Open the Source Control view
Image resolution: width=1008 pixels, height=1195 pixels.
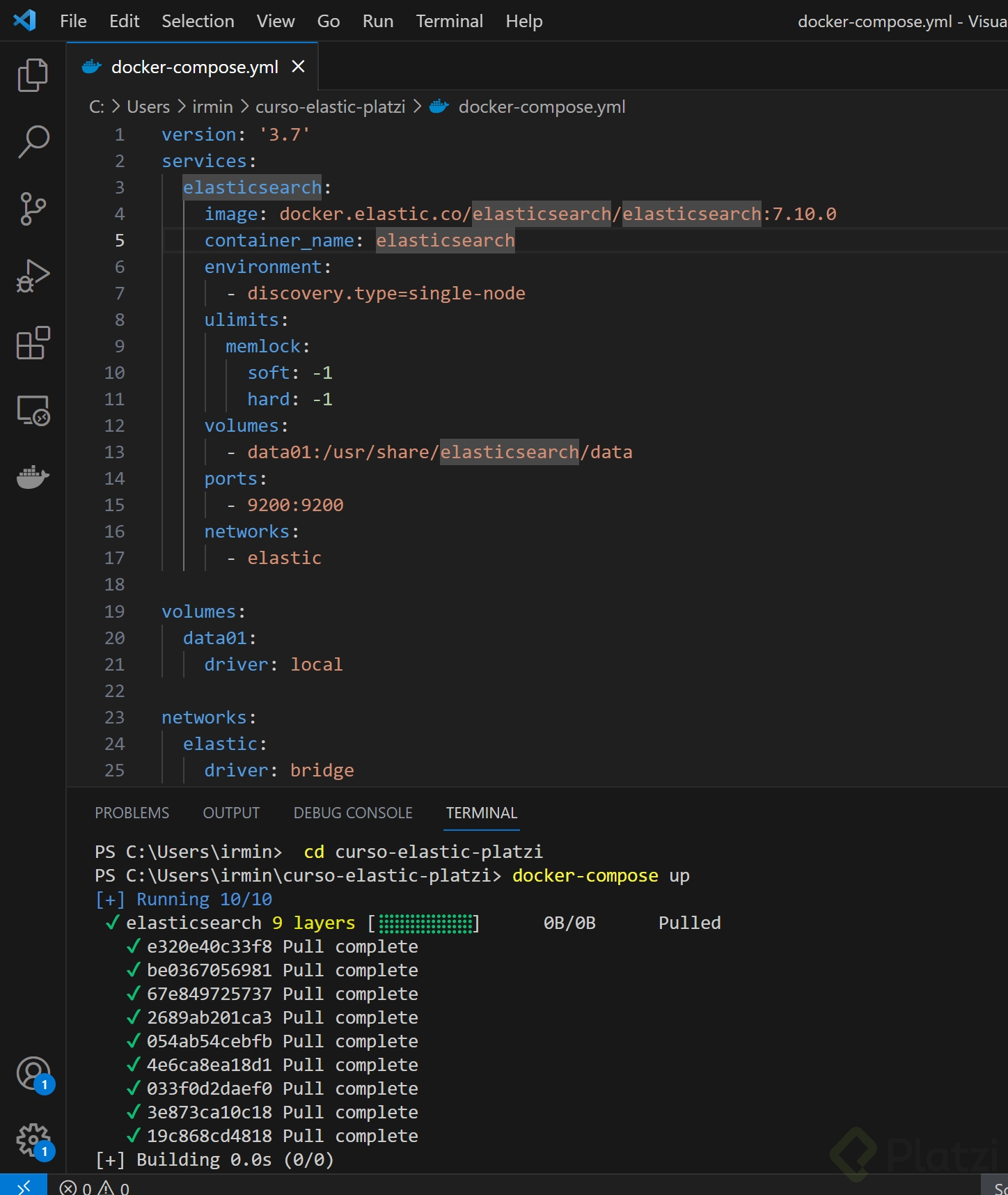click(x=33, y=208)
